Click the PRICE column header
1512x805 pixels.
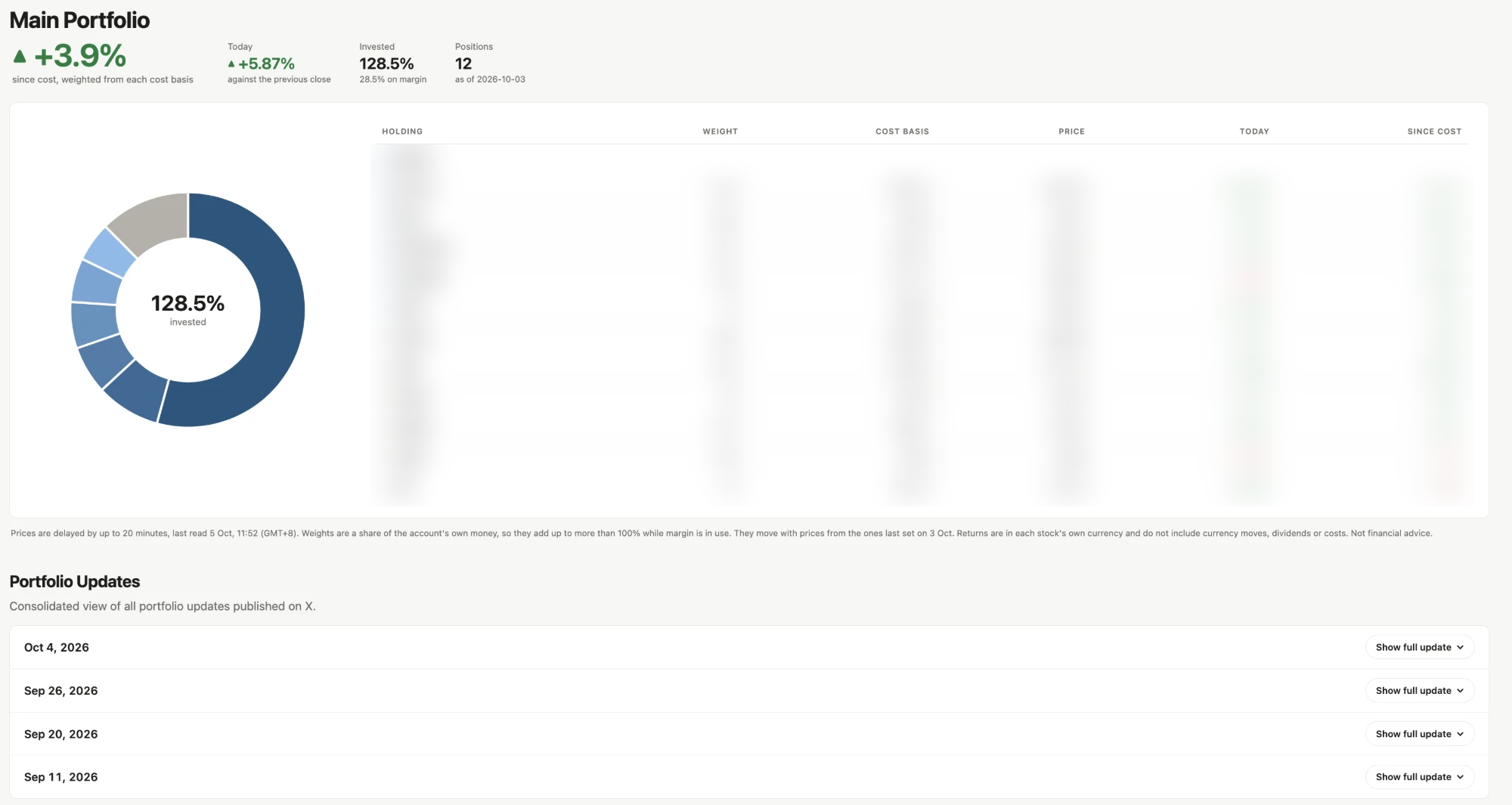pyautogui.click(x=1071, y=132)
